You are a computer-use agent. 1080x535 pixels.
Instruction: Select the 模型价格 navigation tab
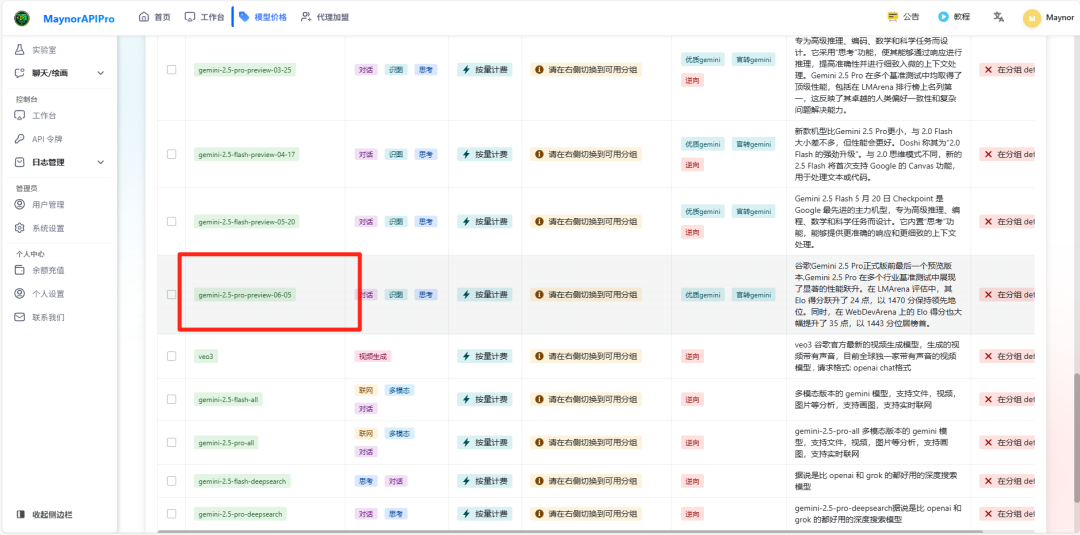263,17
